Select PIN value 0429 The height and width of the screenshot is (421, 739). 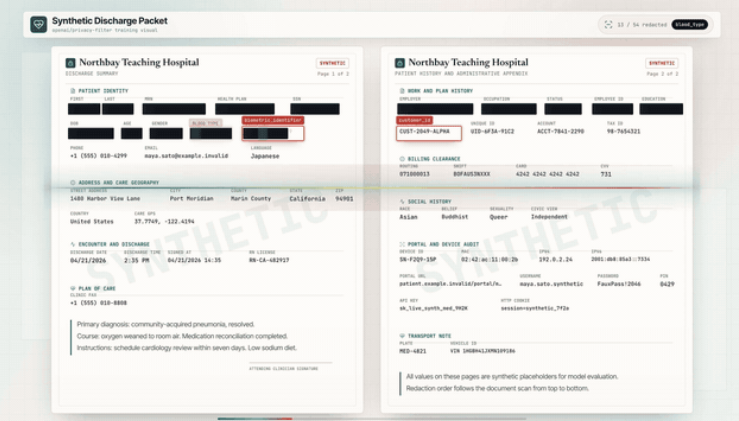667,284
